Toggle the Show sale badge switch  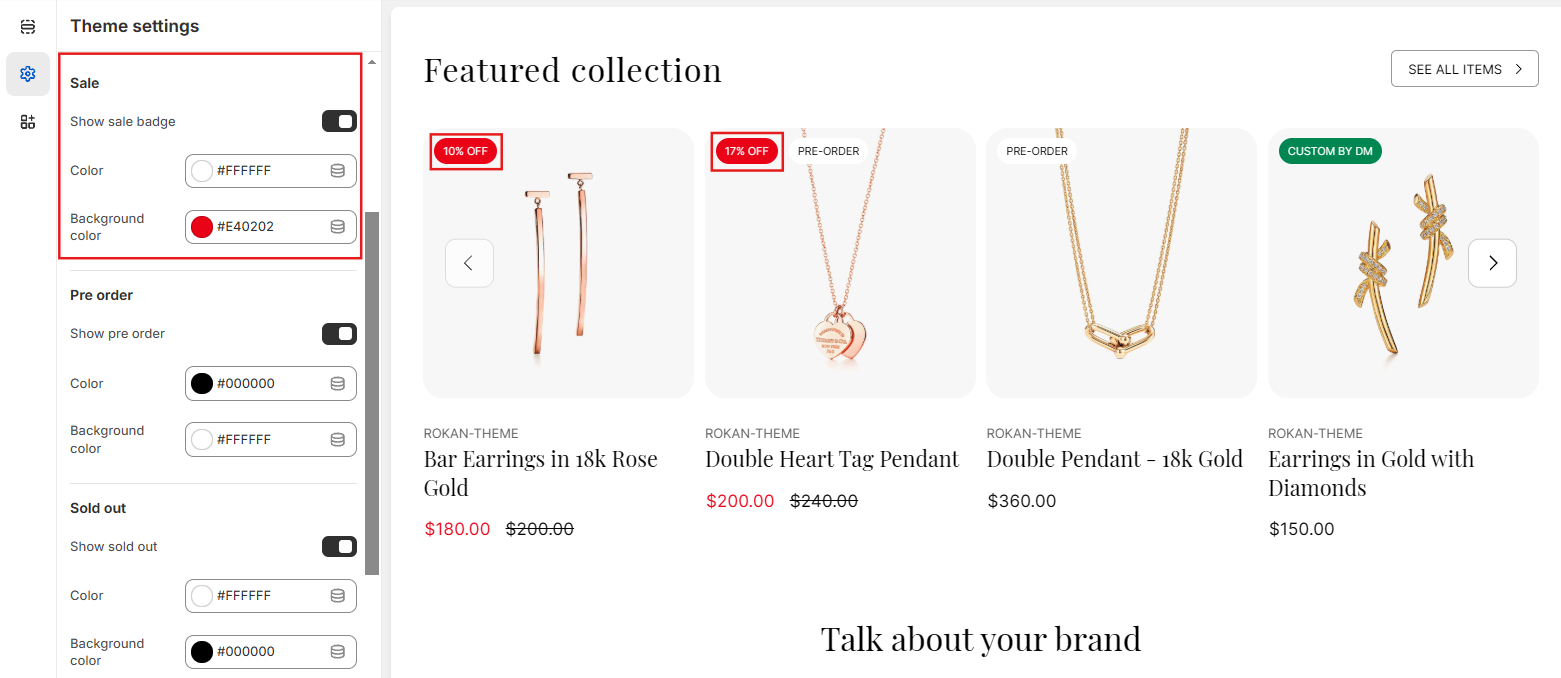[x=339, y=122]
